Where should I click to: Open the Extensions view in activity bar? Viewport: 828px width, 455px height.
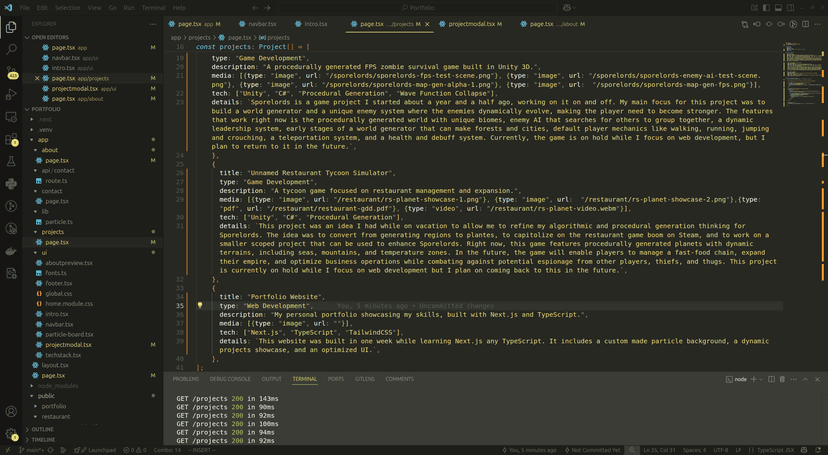11,139
